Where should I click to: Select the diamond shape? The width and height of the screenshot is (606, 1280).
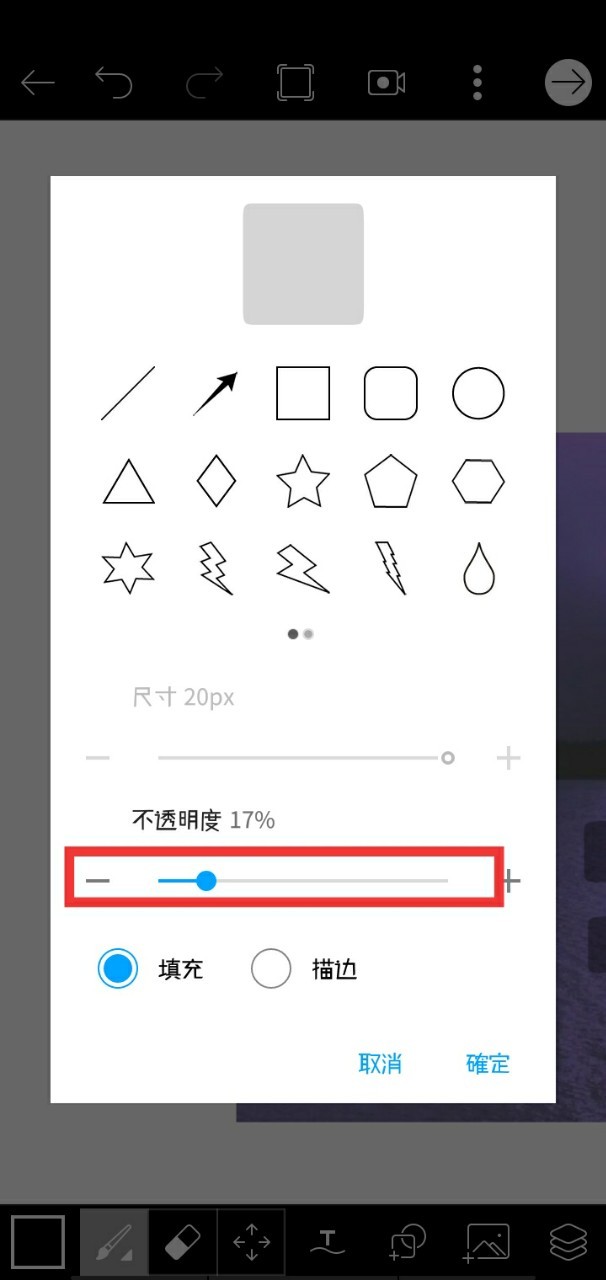pyautogui.click(x=216, y=481)
